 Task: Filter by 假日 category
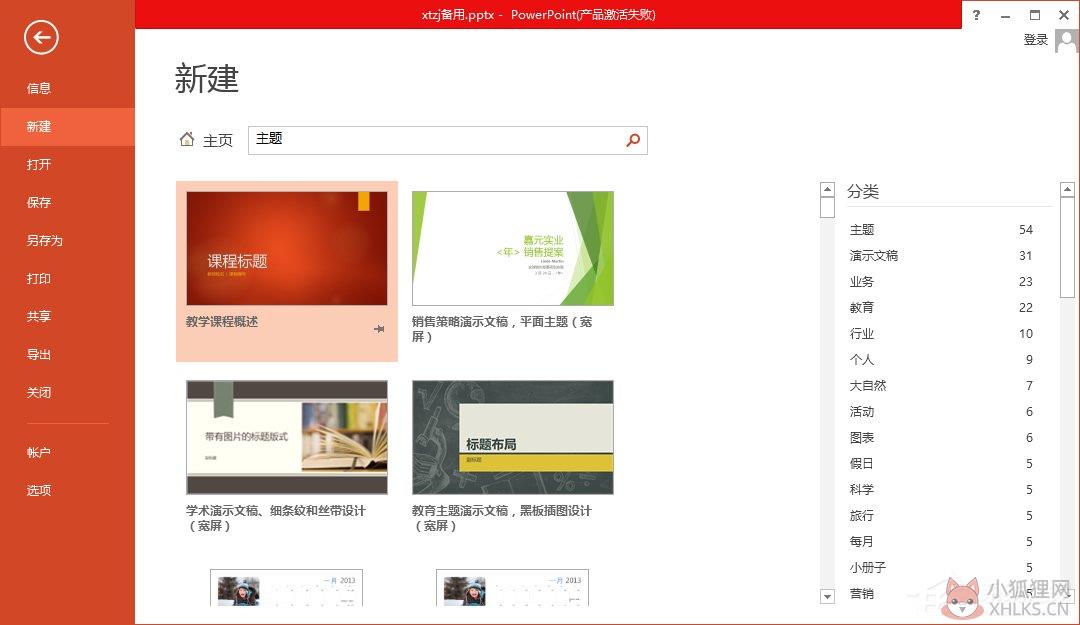pyautogui.click(x=941, y=464)
